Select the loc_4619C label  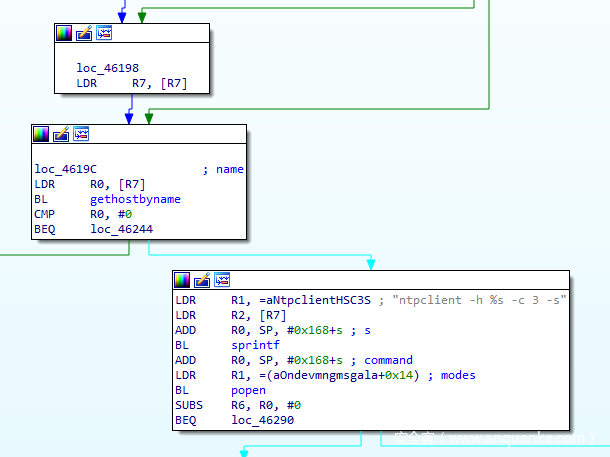coord(65,169)
